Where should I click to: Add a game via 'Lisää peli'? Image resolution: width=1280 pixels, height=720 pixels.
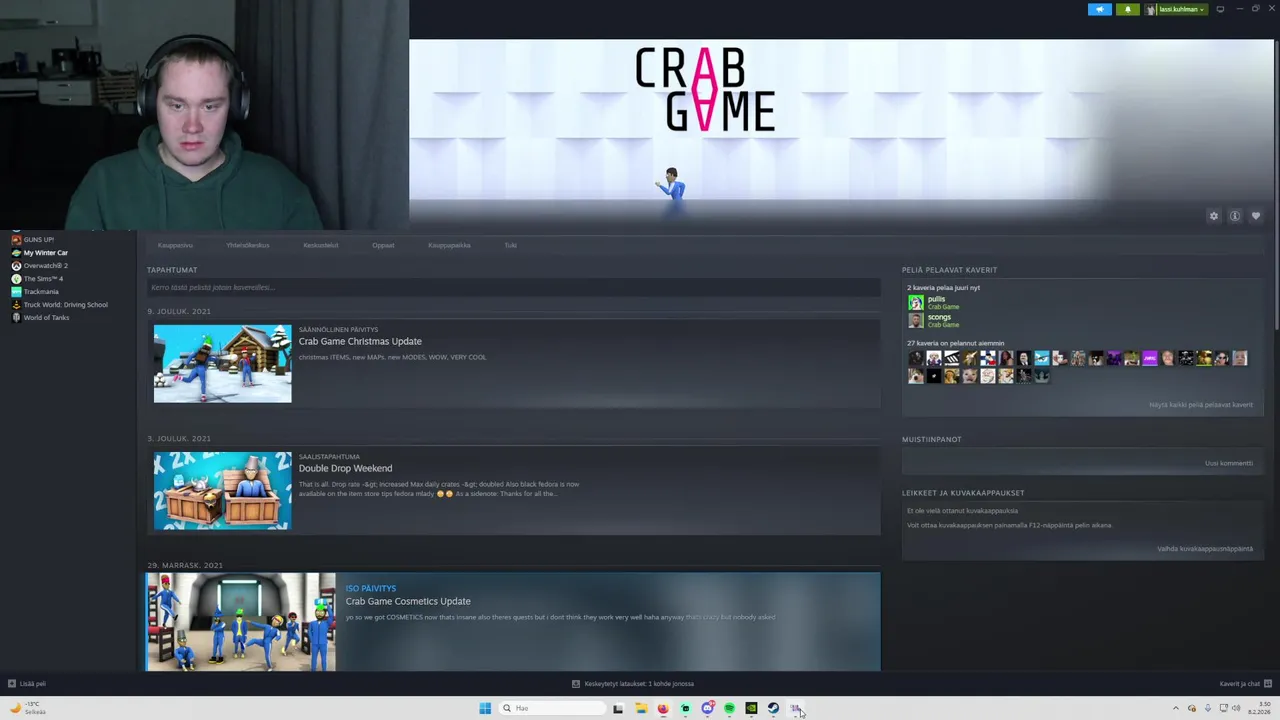(27, 684)
